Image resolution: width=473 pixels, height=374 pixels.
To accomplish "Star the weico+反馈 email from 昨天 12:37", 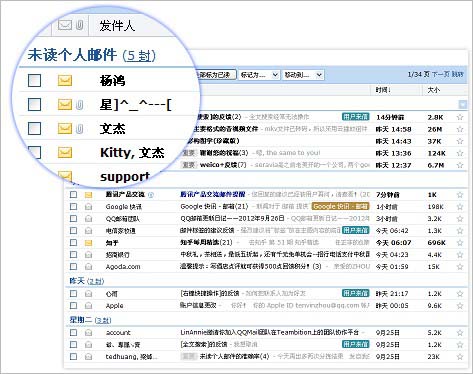I will [x=460, y=165].
